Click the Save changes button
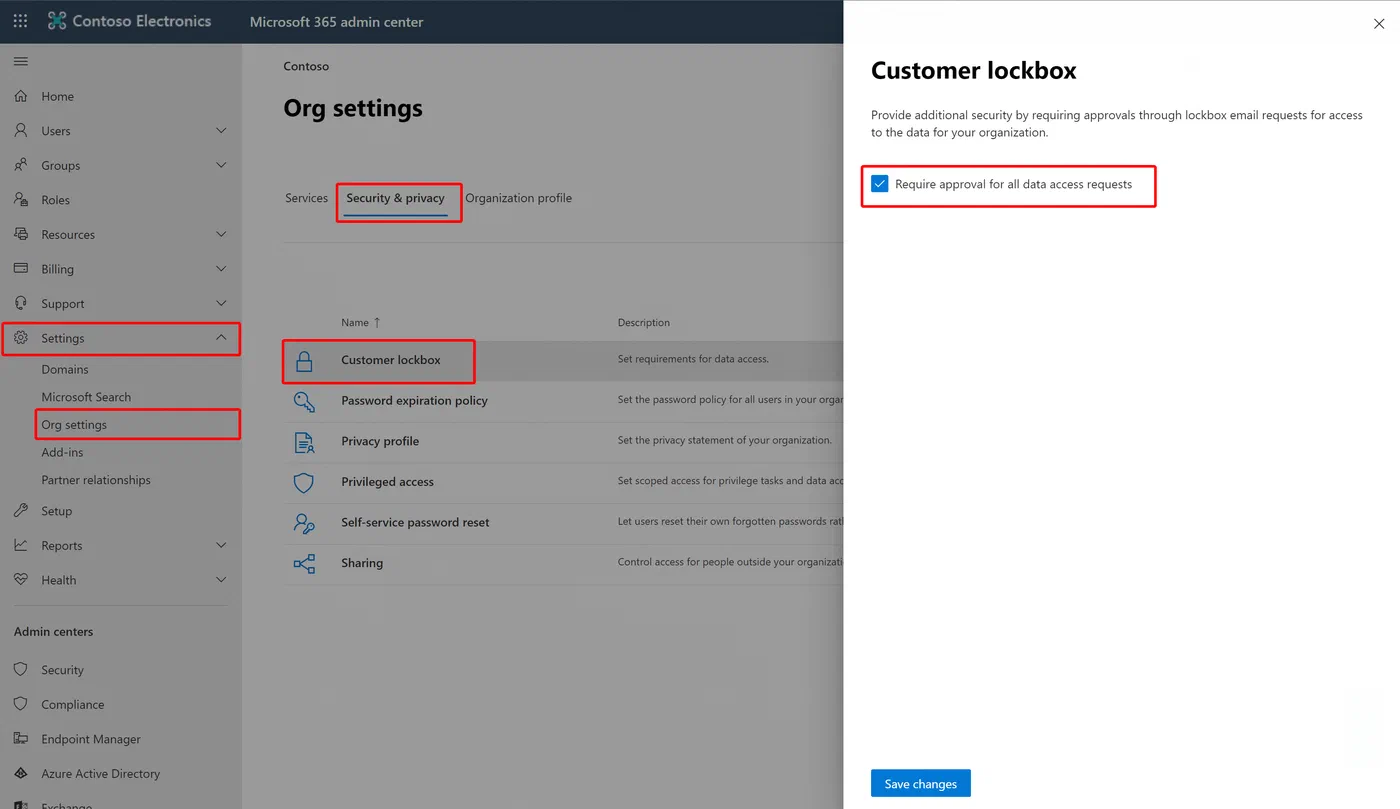Viewport: 1400px width, 809px height. click(x=921, y=784)
